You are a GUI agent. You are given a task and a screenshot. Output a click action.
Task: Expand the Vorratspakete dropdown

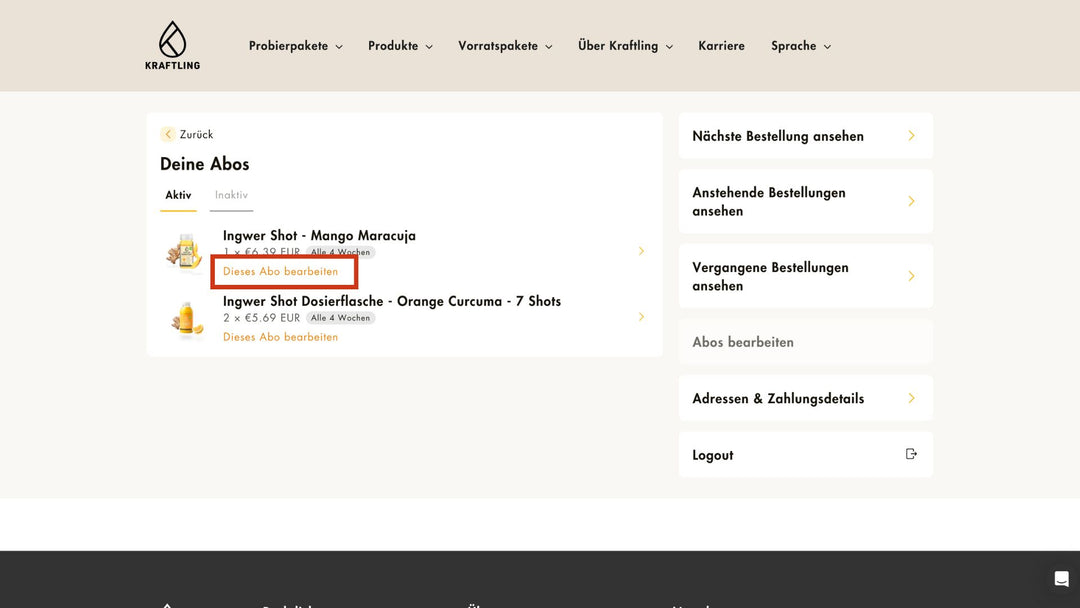(x=505, y=46)
